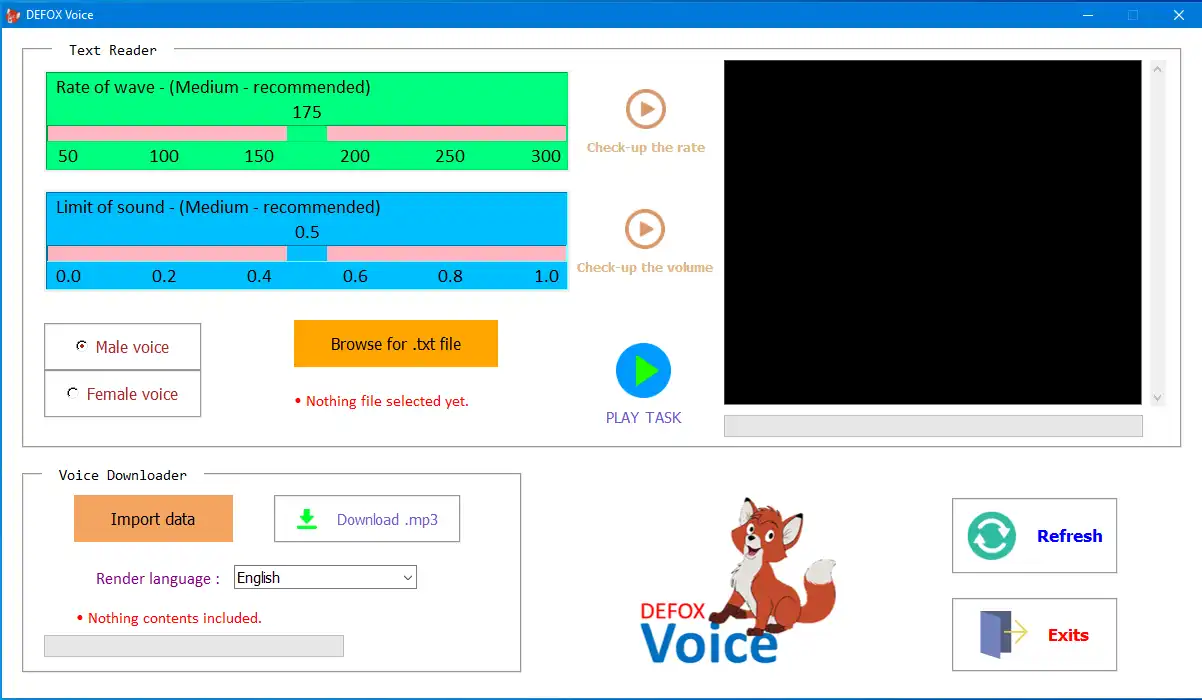Click the 0.5 volume value

click(307, 232)
